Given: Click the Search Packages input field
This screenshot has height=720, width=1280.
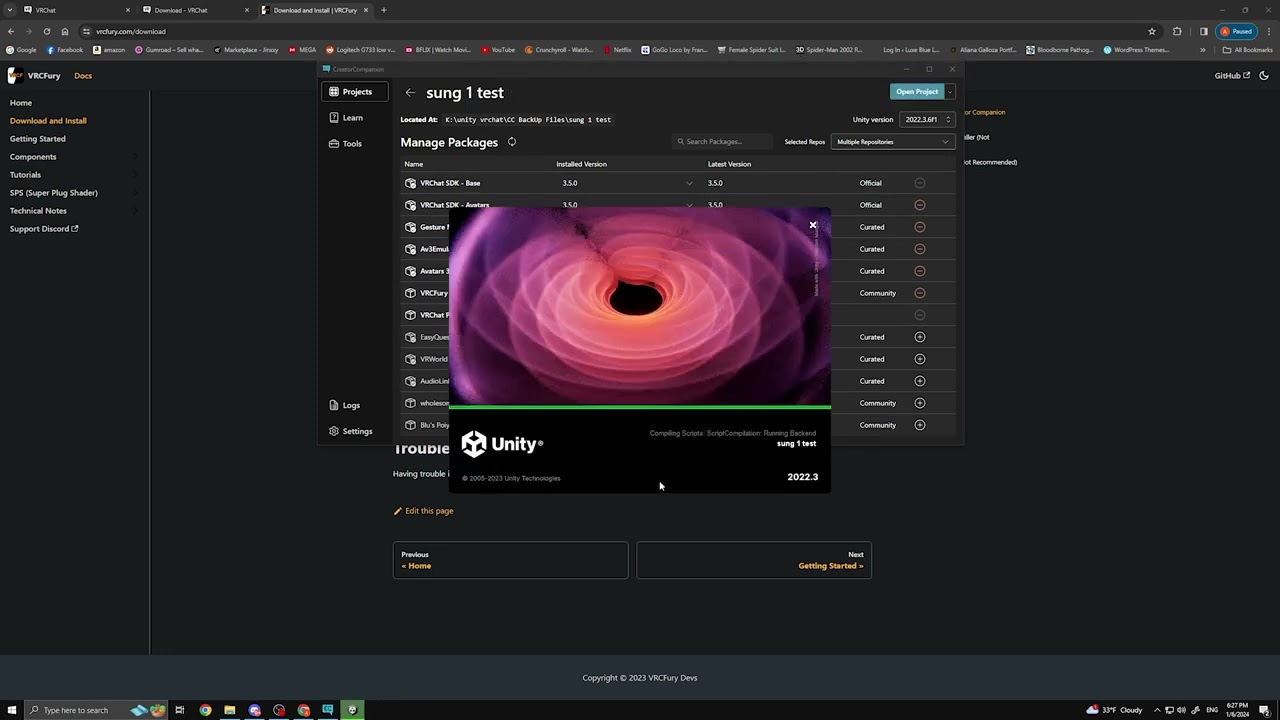Looking at the screenshot, I should [x=722, y=142].
